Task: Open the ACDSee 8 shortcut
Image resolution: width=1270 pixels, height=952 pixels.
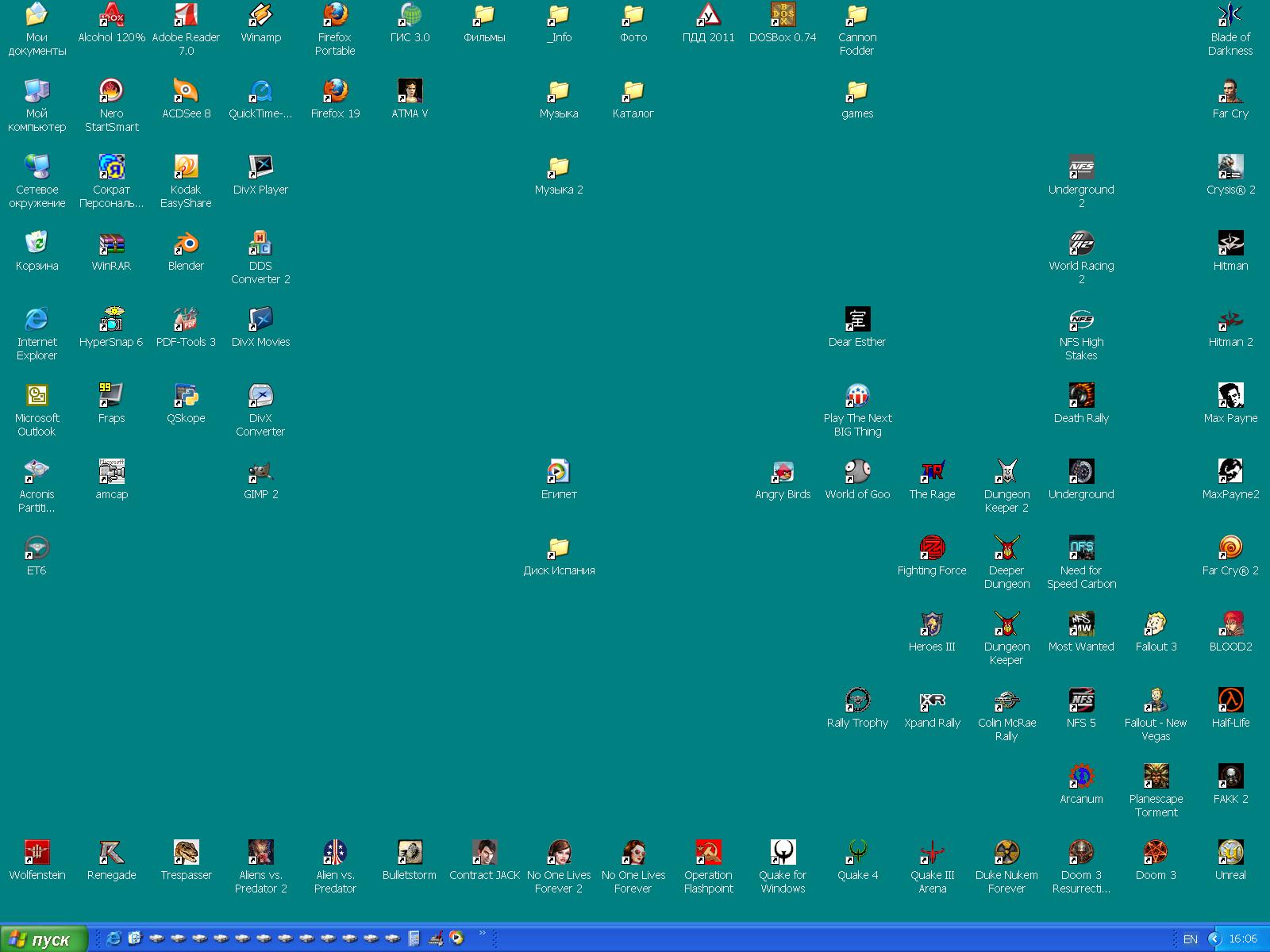Action: (186, 90)
